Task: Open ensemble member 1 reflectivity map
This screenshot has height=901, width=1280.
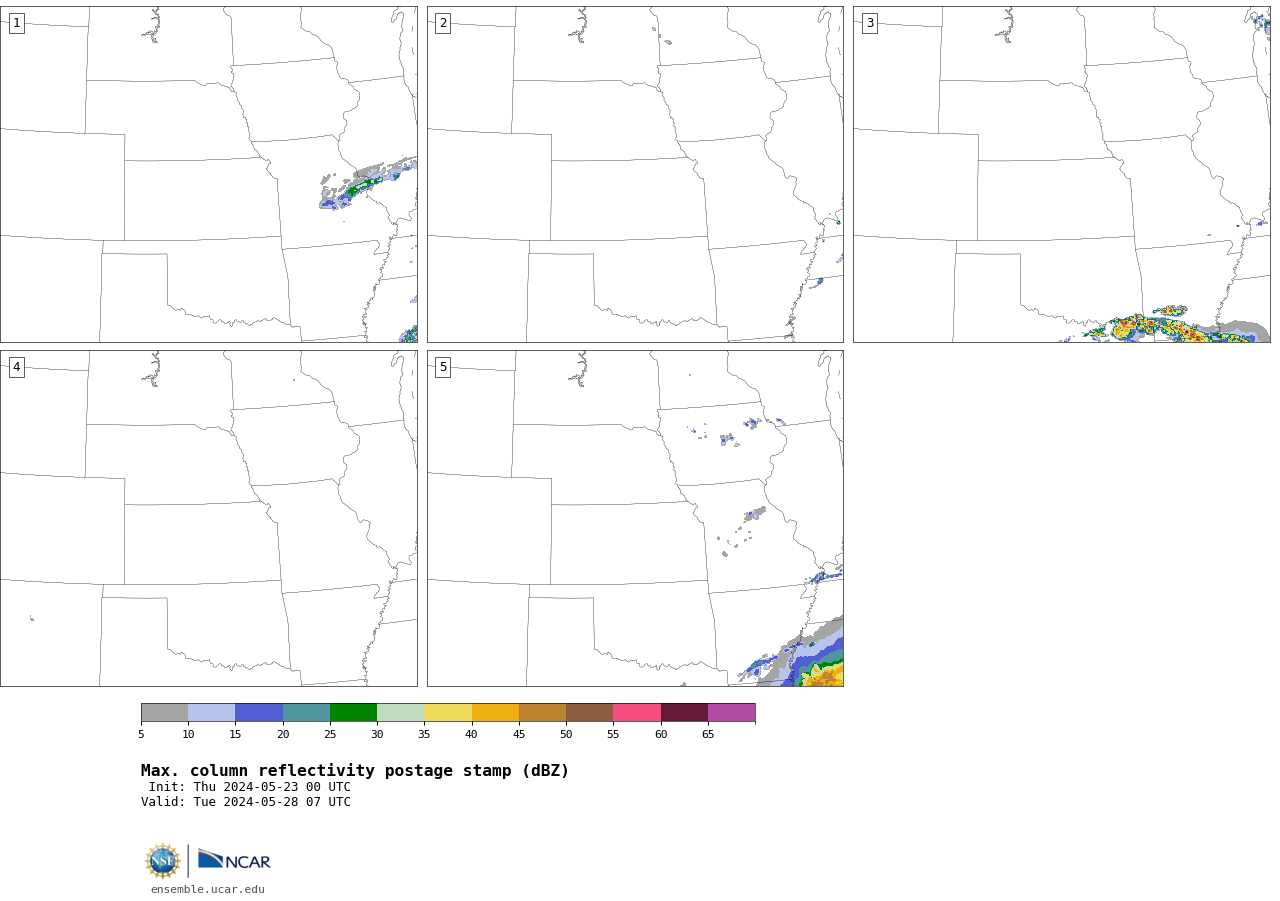Action: [x=208, y=174]
